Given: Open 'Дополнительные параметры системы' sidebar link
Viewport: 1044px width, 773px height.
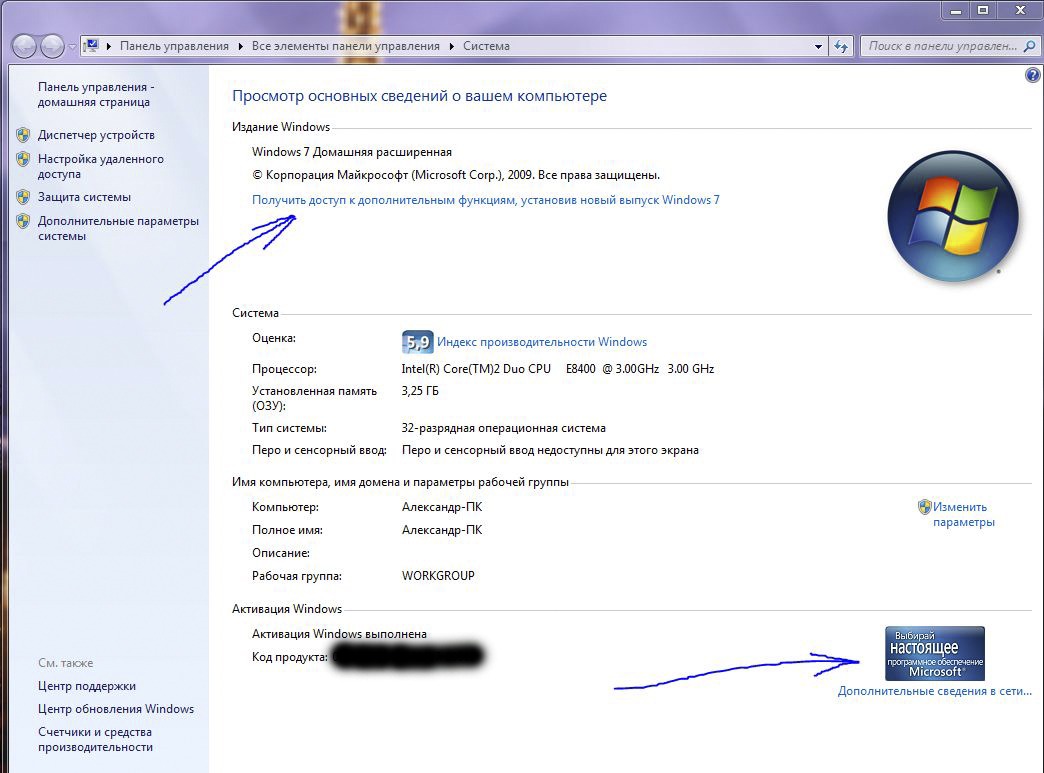Looking at the screenshot, I should tap(118, 228).
